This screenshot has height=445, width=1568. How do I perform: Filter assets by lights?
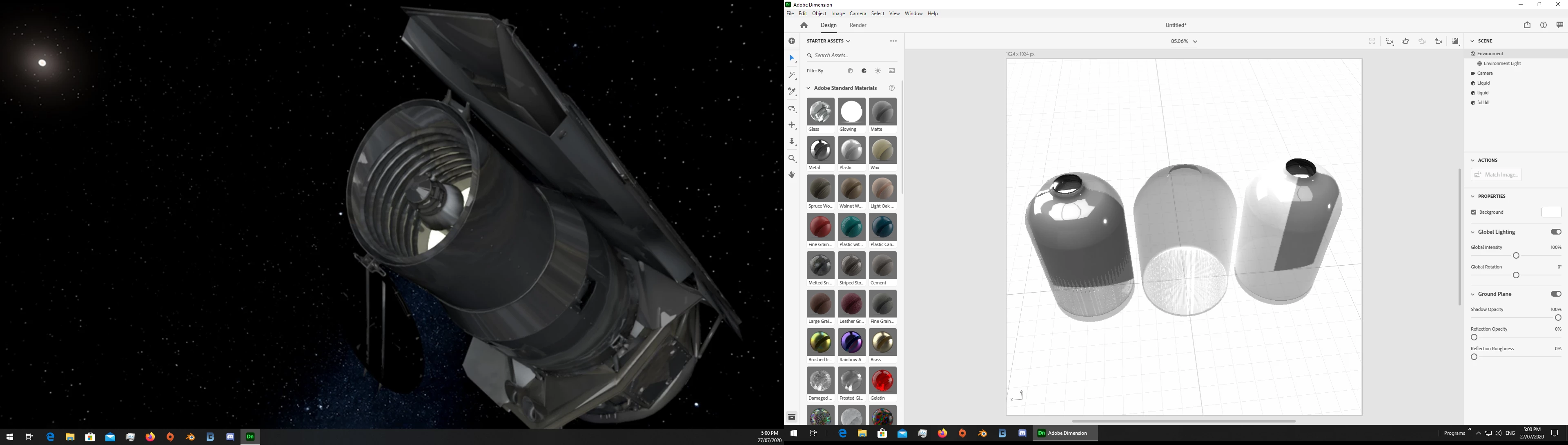coord(878,71)
